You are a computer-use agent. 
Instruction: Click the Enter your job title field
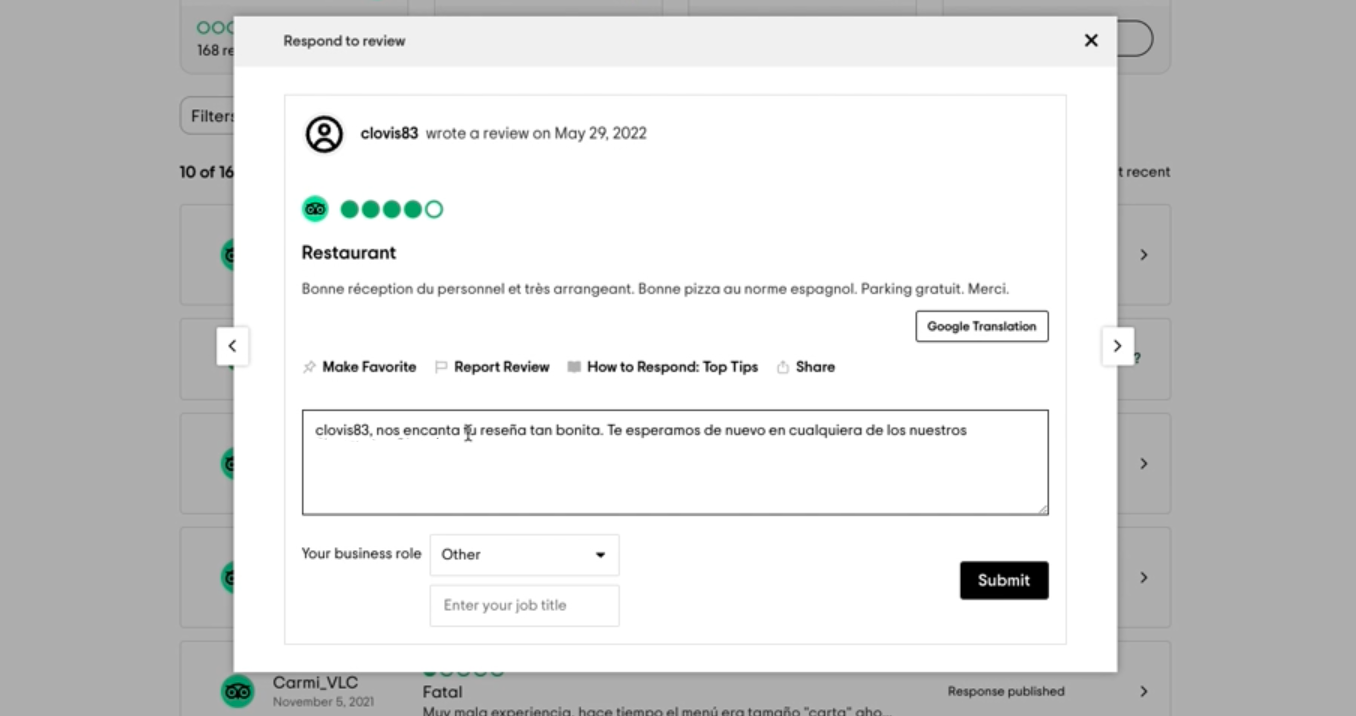524,606
